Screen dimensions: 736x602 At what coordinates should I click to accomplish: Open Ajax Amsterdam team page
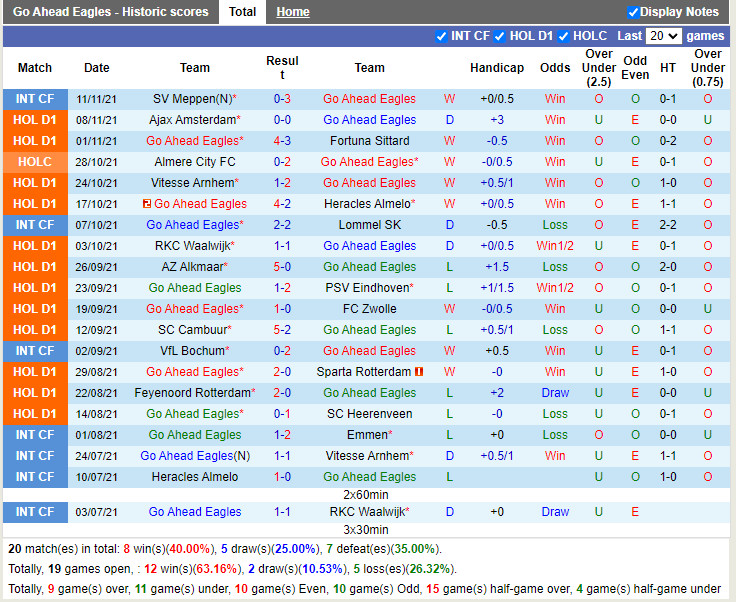191,120
